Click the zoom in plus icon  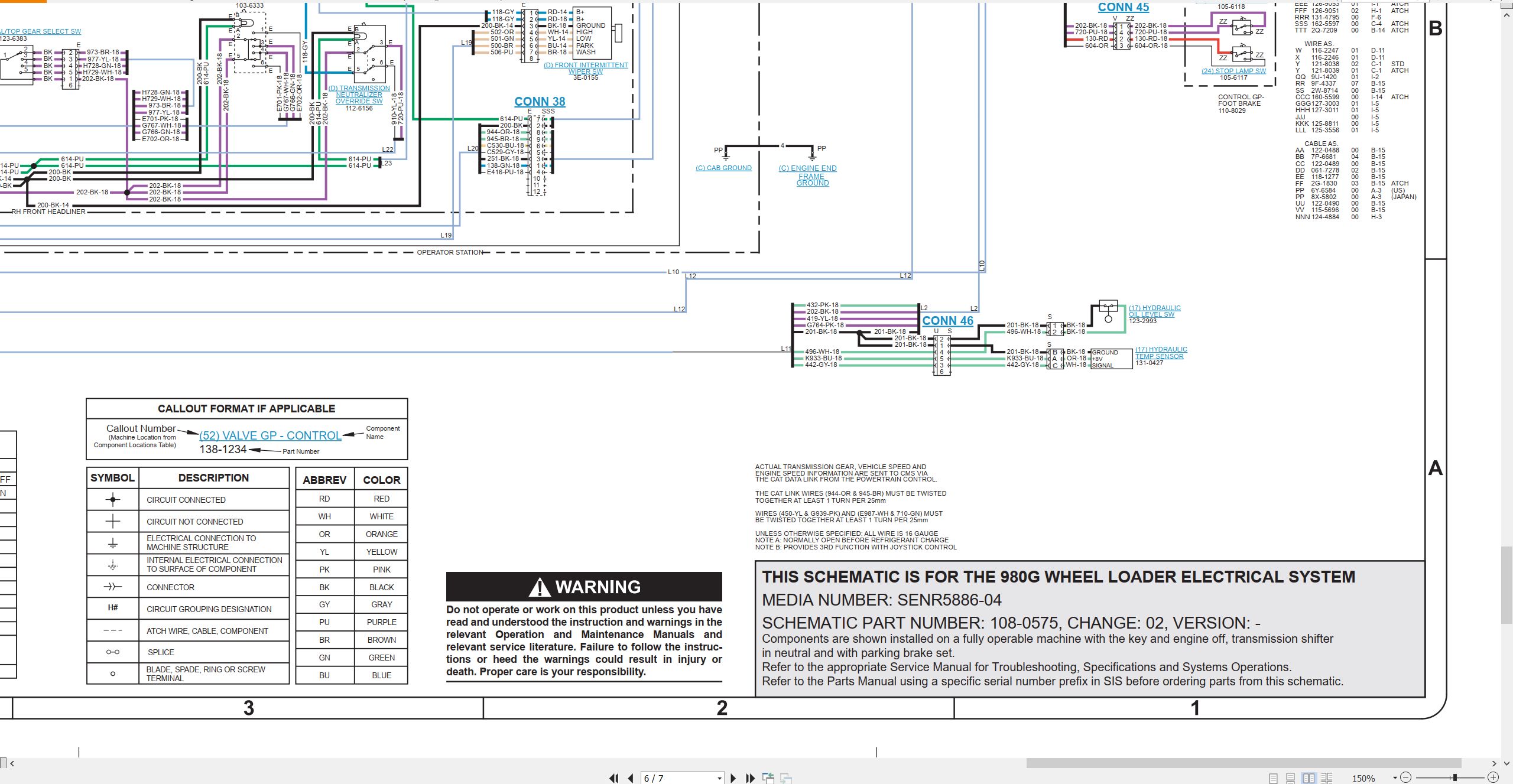(x=1493, y=778)
